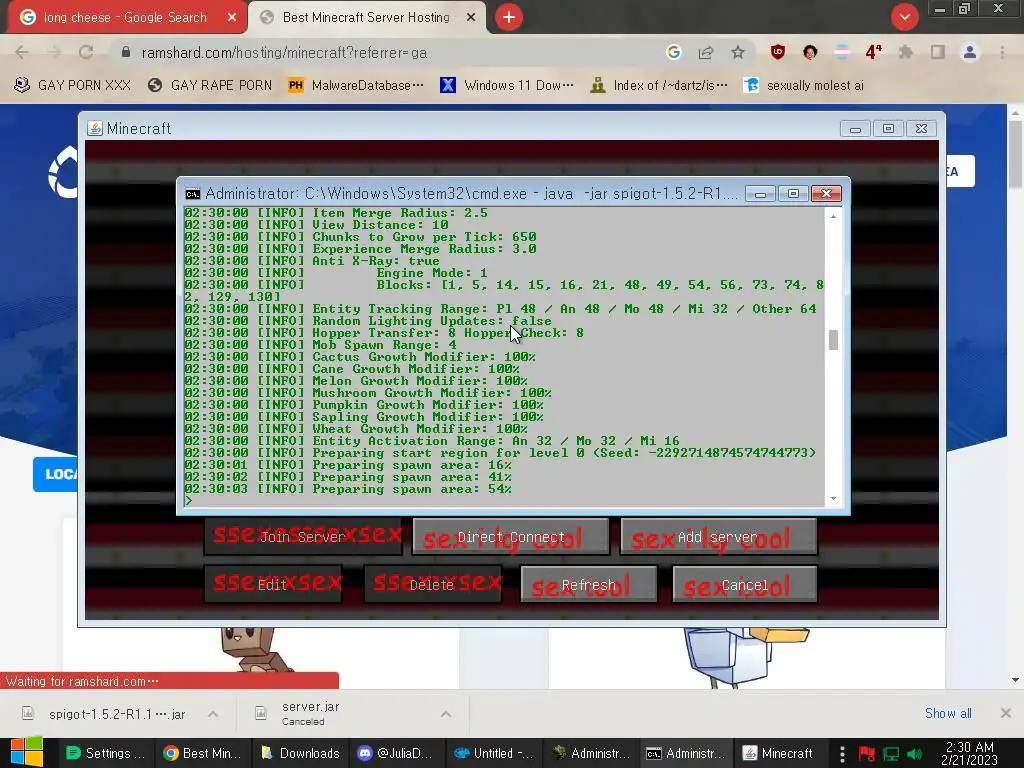The width and height of the screenshot is (1024, 768).
Task: Click the Refresh button in Minecraft
Action: pos(588,584)
